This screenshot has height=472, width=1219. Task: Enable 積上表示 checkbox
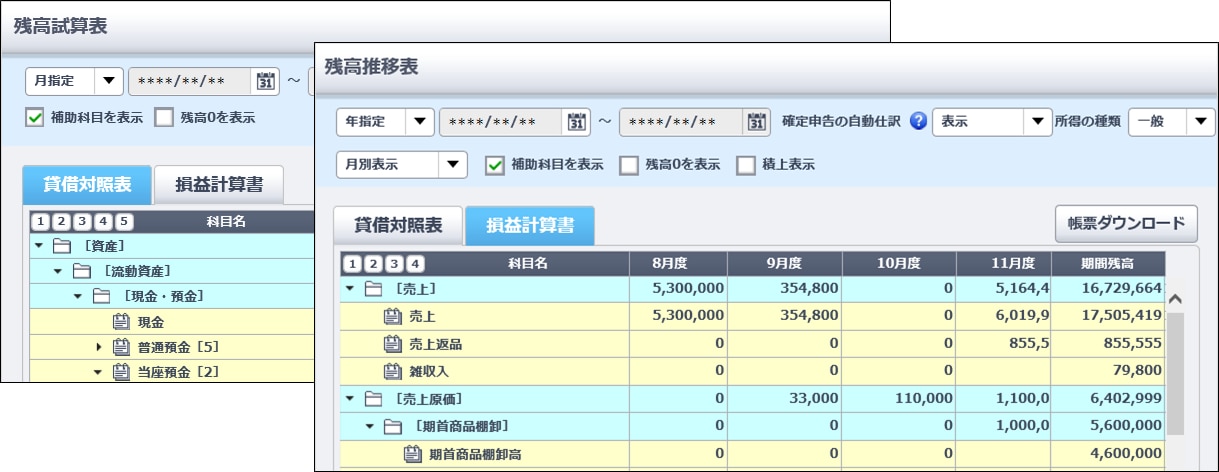point(745,165)
